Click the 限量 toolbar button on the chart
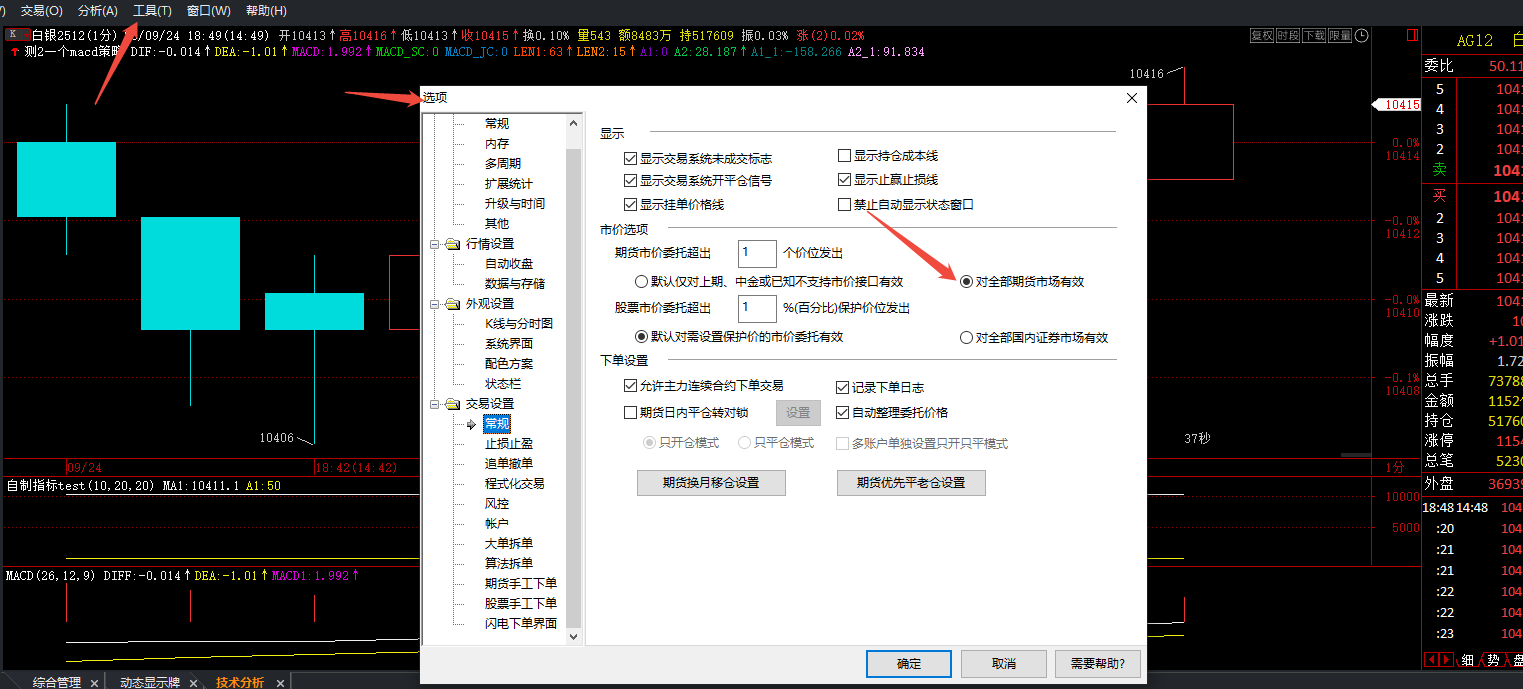 click(1340, 35)
